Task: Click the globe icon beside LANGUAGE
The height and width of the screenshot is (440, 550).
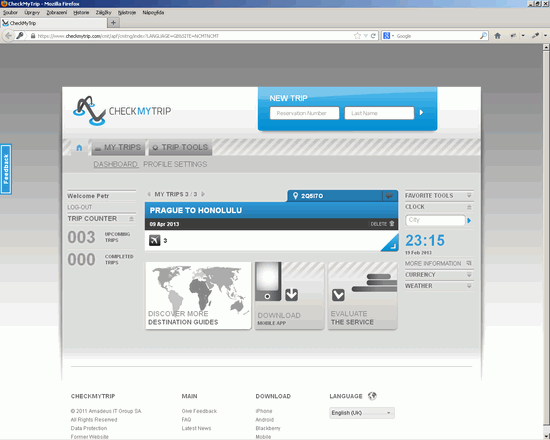Action: (x=372, y=396)
